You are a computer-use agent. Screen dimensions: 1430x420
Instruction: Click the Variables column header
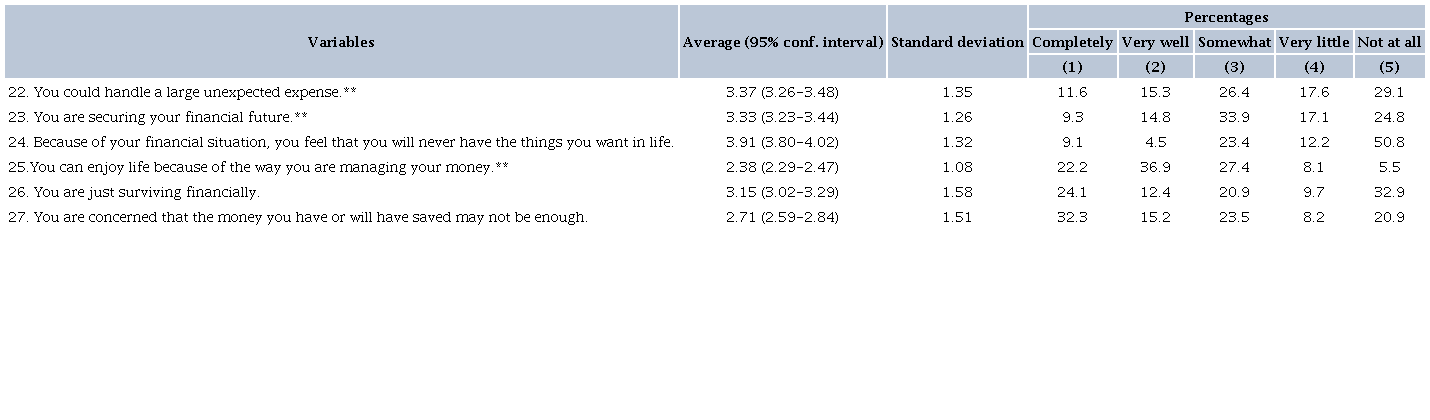(341, 42)
